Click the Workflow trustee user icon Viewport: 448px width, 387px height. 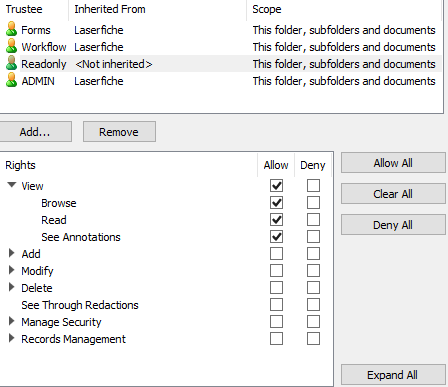click(x=11, y=46)
